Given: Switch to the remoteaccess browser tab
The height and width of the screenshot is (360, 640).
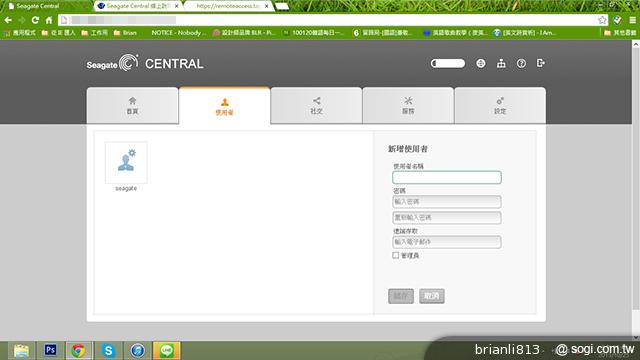Looking at the screenshot, I should (228, 6).
